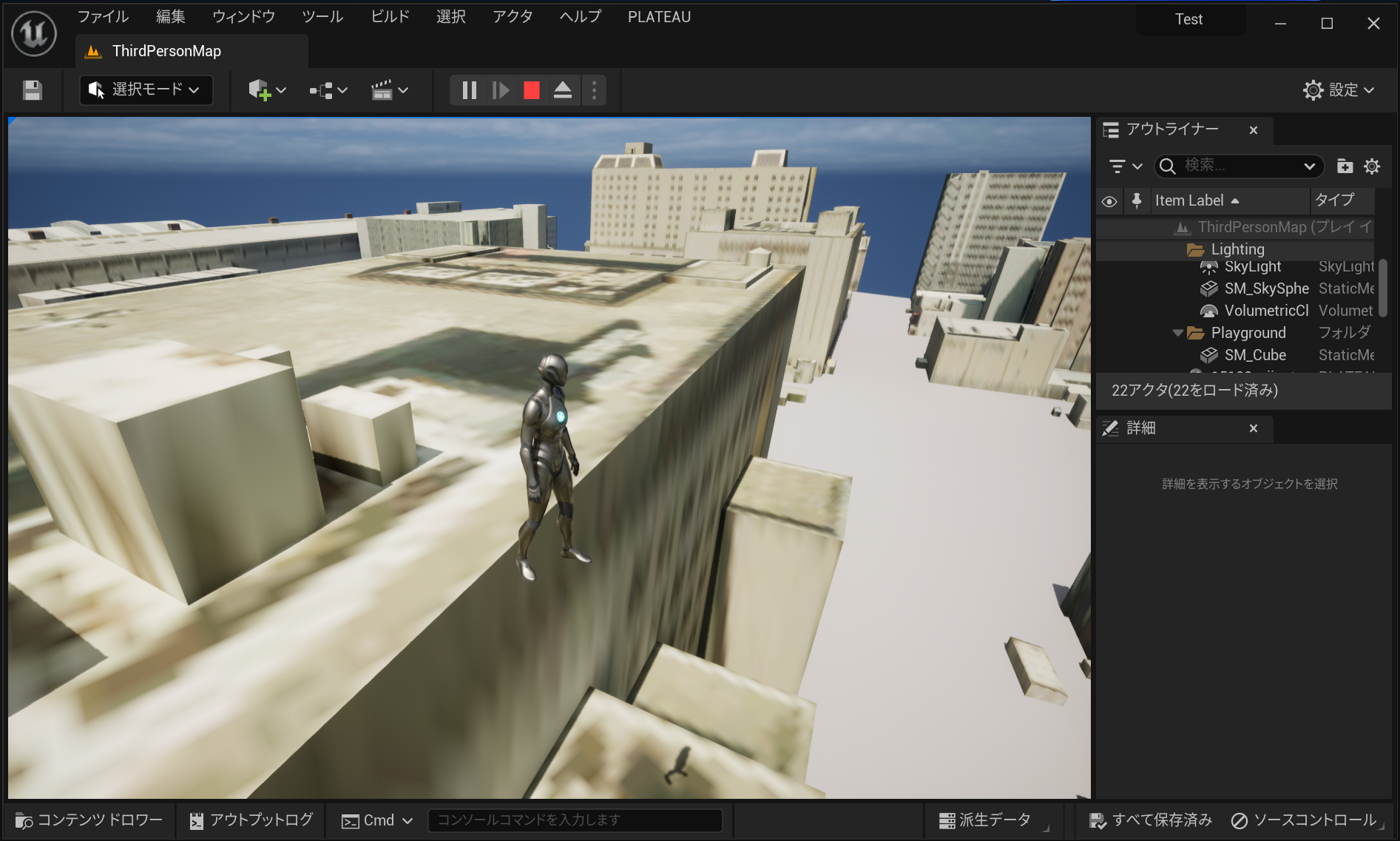Save the current level
Screen dimensions: 1400x841
tap(32, 89)
